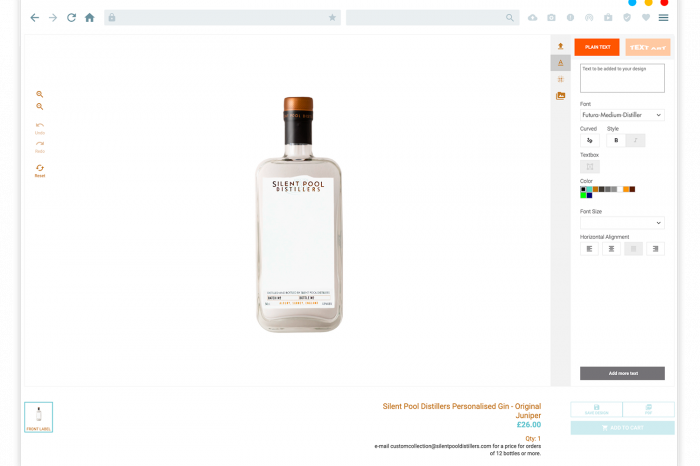700x466 pixels.
Task: Align text center
Action: 611,249
